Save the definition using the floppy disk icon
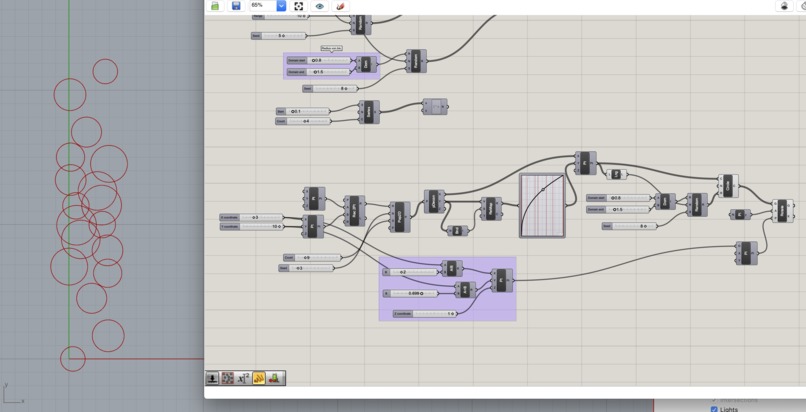 click(236, 6)
